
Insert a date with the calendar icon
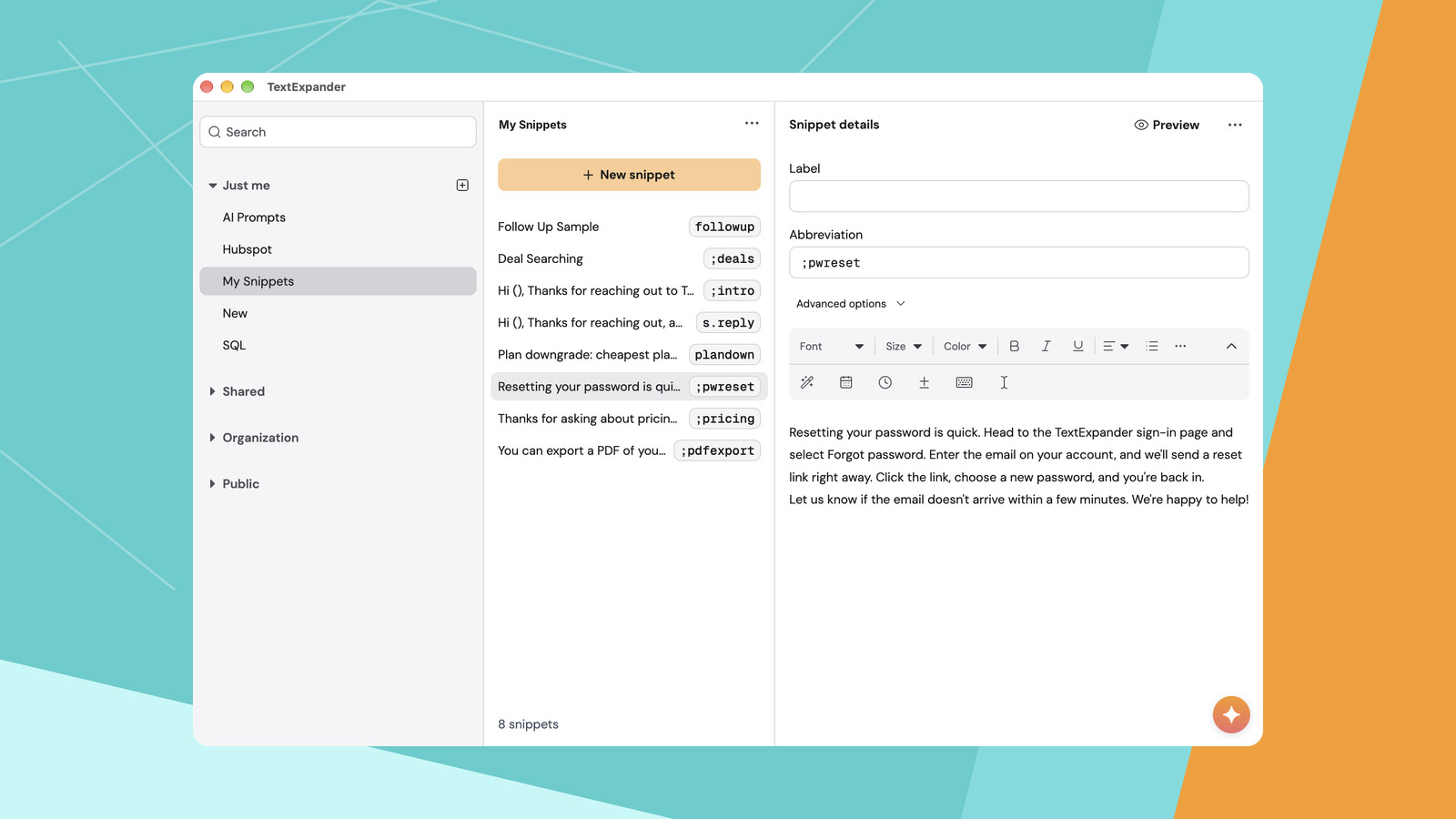(846, 382)
